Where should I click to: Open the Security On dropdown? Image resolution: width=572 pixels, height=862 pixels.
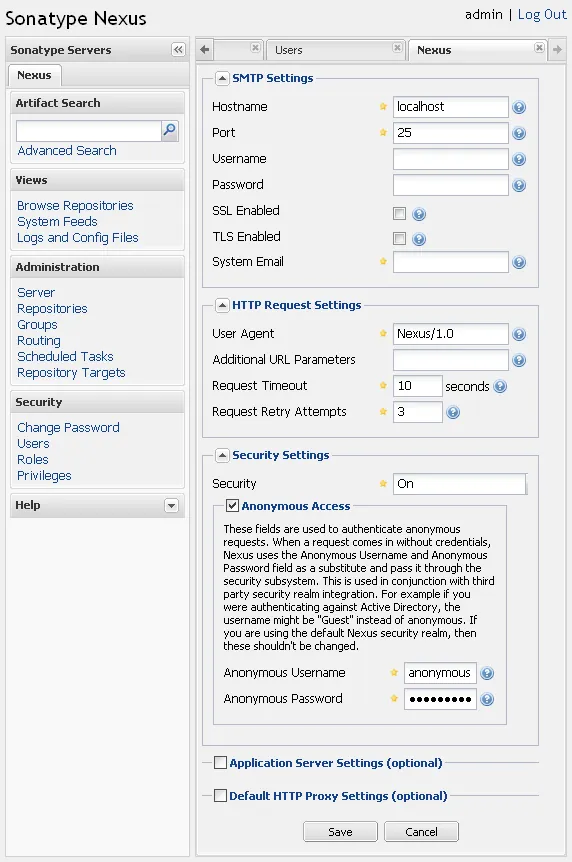(460, 484)
